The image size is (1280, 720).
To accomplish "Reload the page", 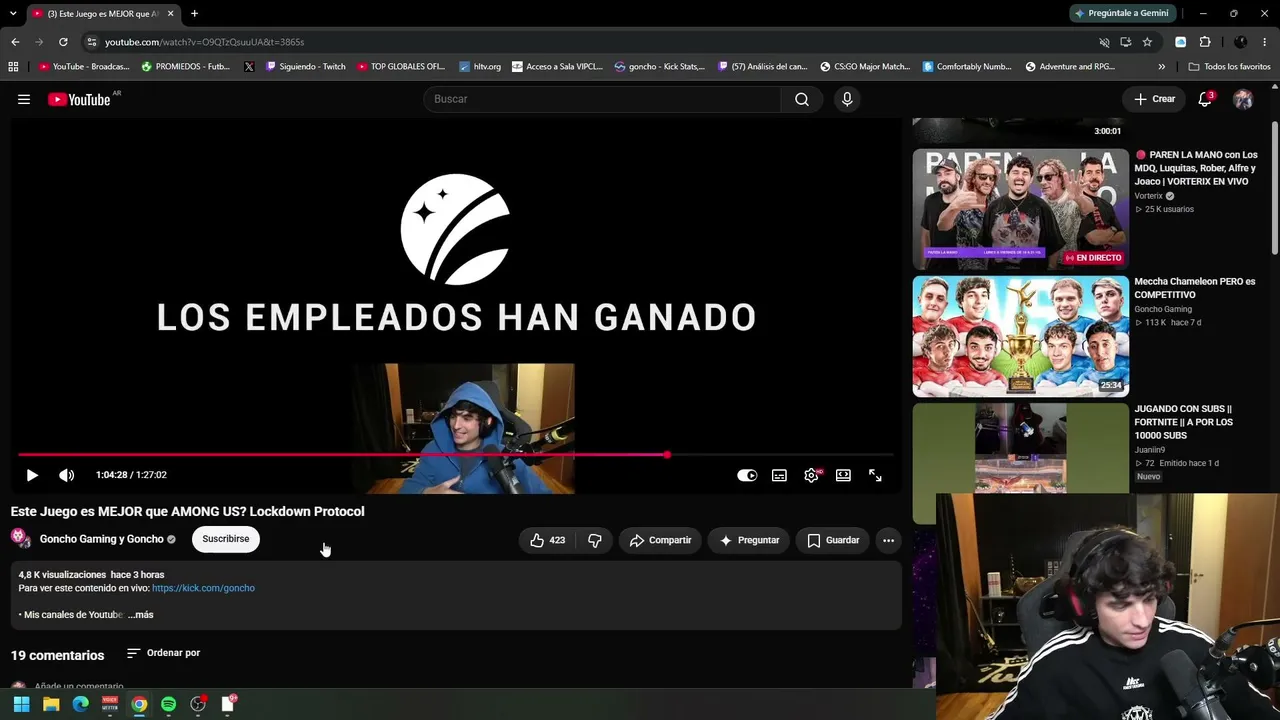I will pos(63,42).
